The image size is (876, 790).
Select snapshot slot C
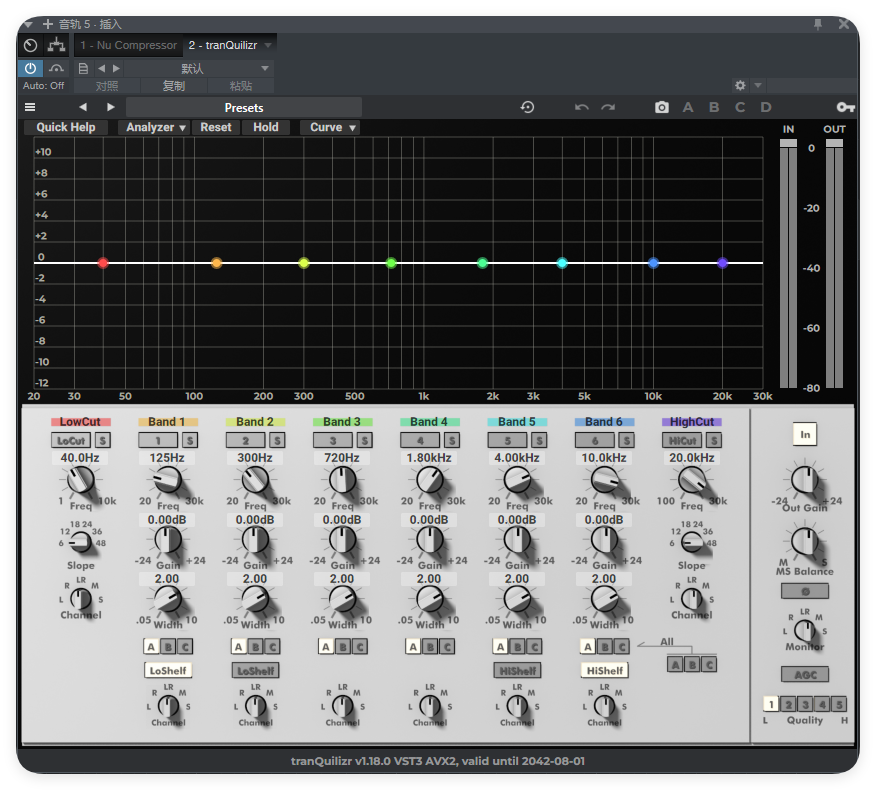740,107
